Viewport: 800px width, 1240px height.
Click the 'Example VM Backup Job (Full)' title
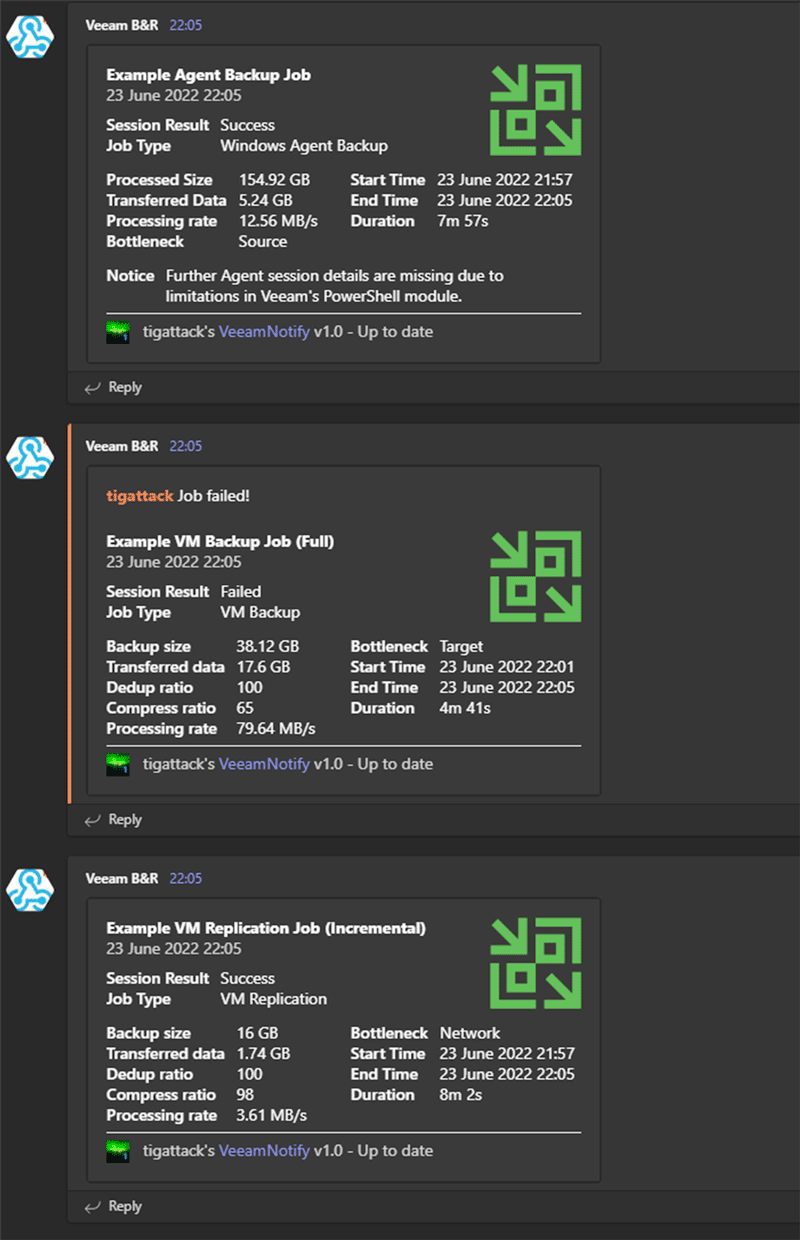[x=220, y=542]
